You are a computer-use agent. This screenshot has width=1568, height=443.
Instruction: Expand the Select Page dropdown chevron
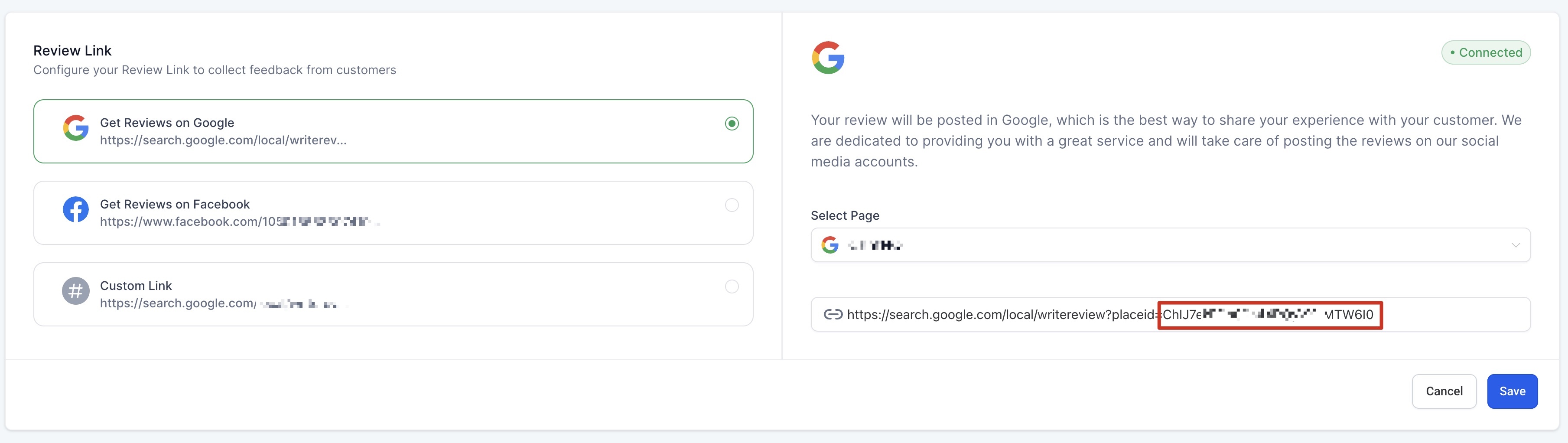coord(1515,245)
